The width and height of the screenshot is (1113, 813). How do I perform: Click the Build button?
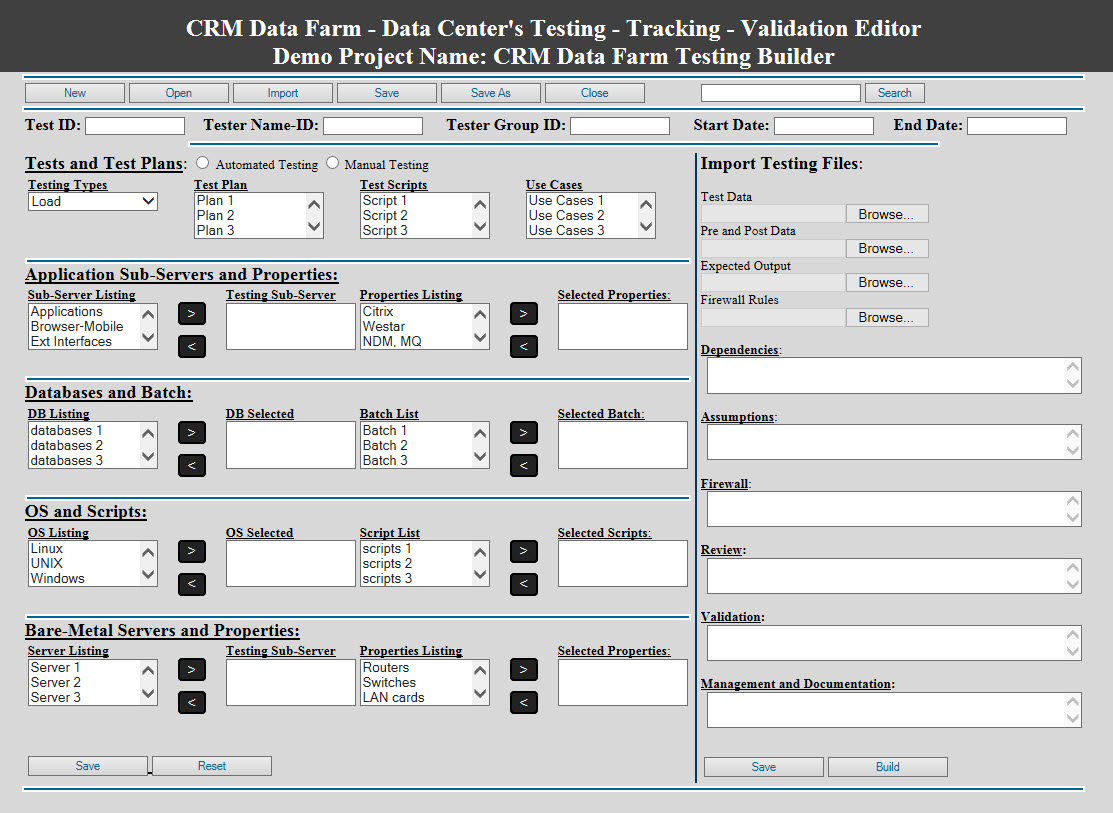[887, 766]
